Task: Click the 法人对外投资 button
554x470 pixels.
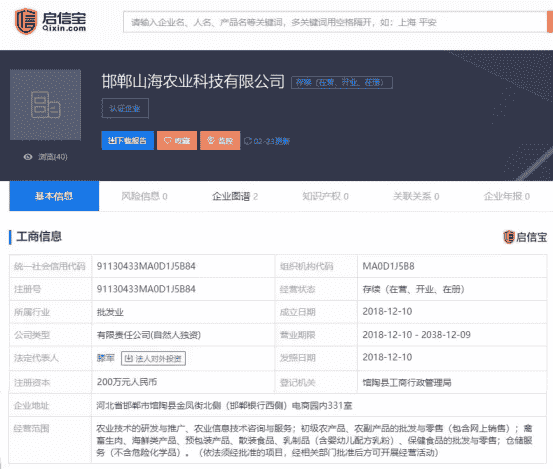Action: 153,358
